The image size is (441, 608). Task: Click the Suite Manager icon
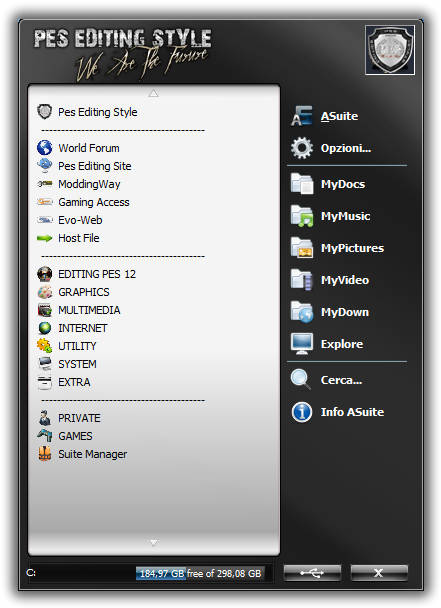[45, 454]
